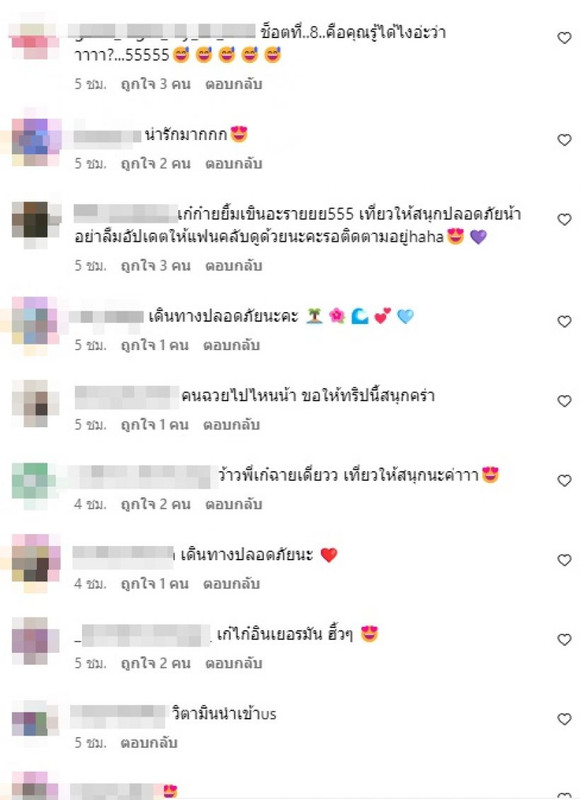View 2 likes under ว้าวพี่เก๋ฉายเดี่ยวว comment
Viewport: 580px width, 800px height.
[x=155, y=505]
